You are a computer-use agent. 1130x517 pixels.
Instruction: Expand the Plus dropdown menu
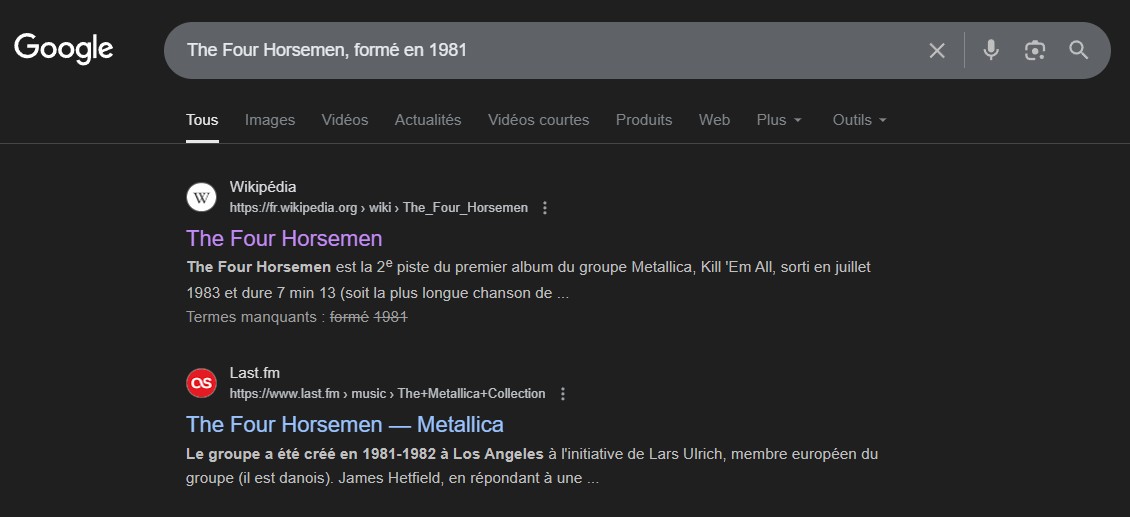tap(779, 120)
